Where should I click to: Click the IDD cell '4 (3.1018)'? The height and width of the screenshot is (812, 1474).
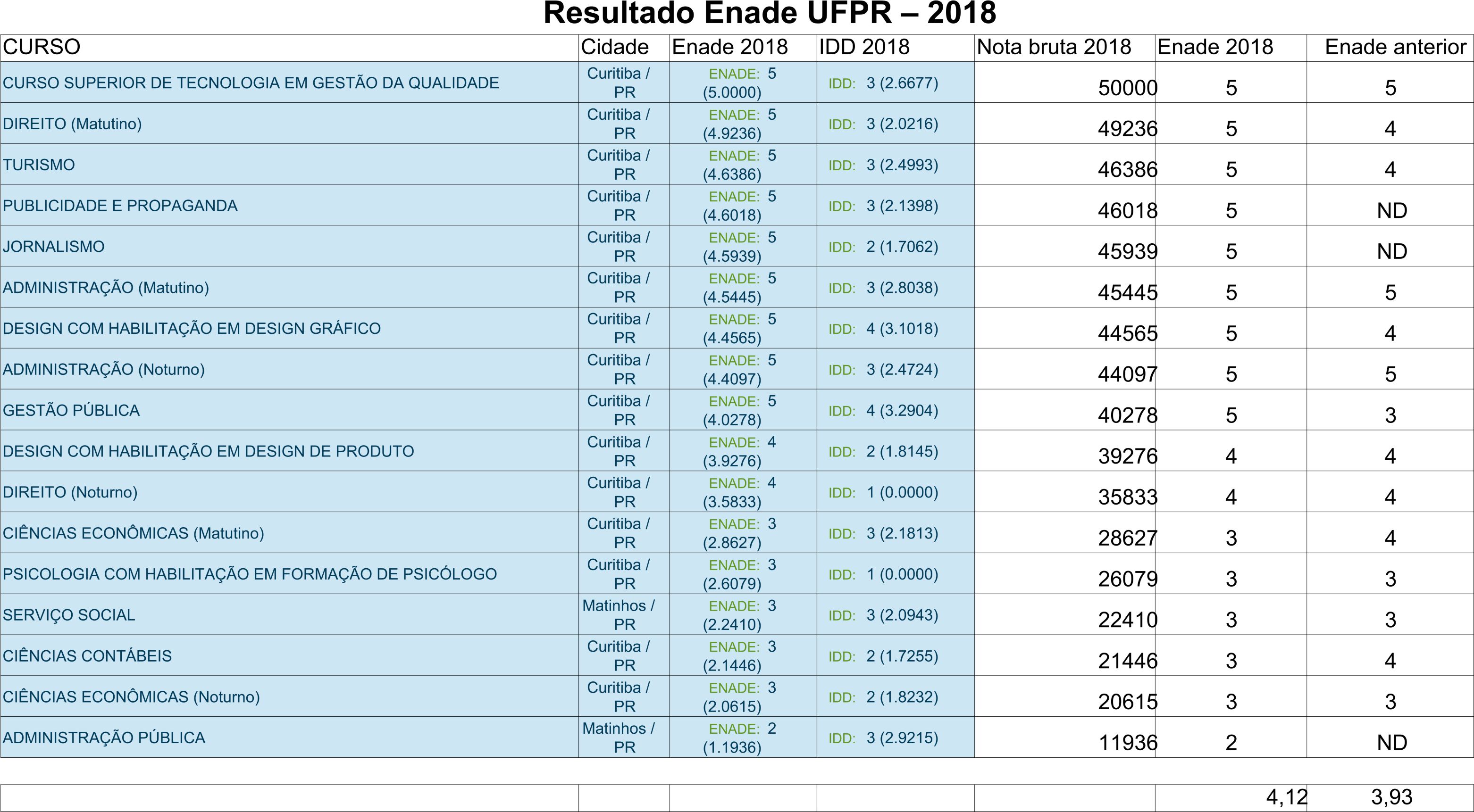[x=896, y=328]
